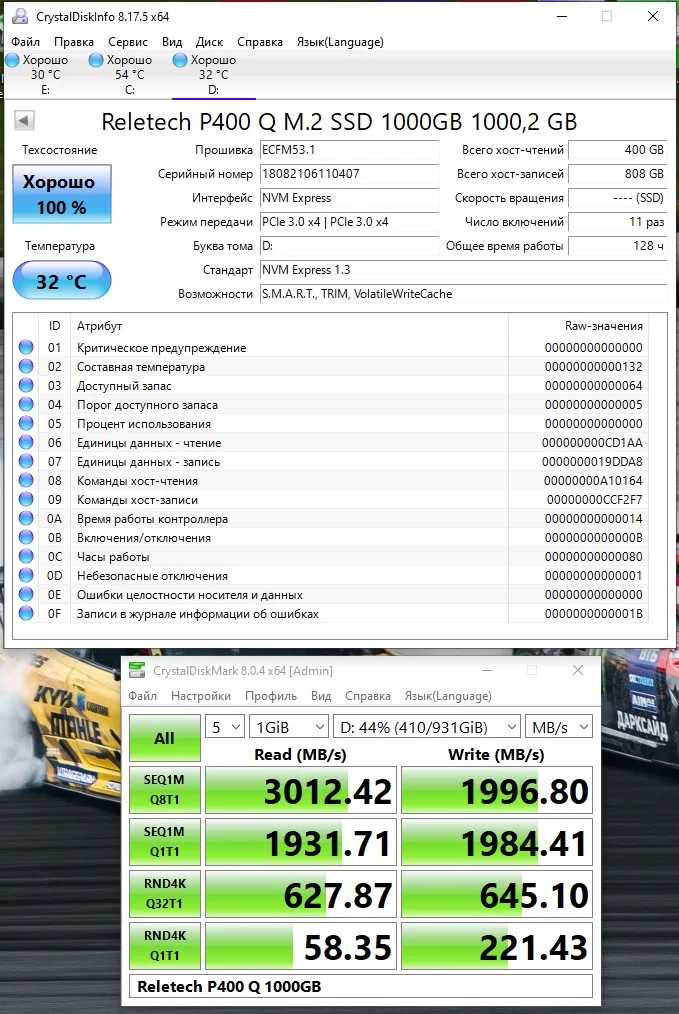Open the Диск menu in CrystalDiskInfo
Image resolution: width=679 pixels, height=1014 pixels.
(x=210, y=41)
